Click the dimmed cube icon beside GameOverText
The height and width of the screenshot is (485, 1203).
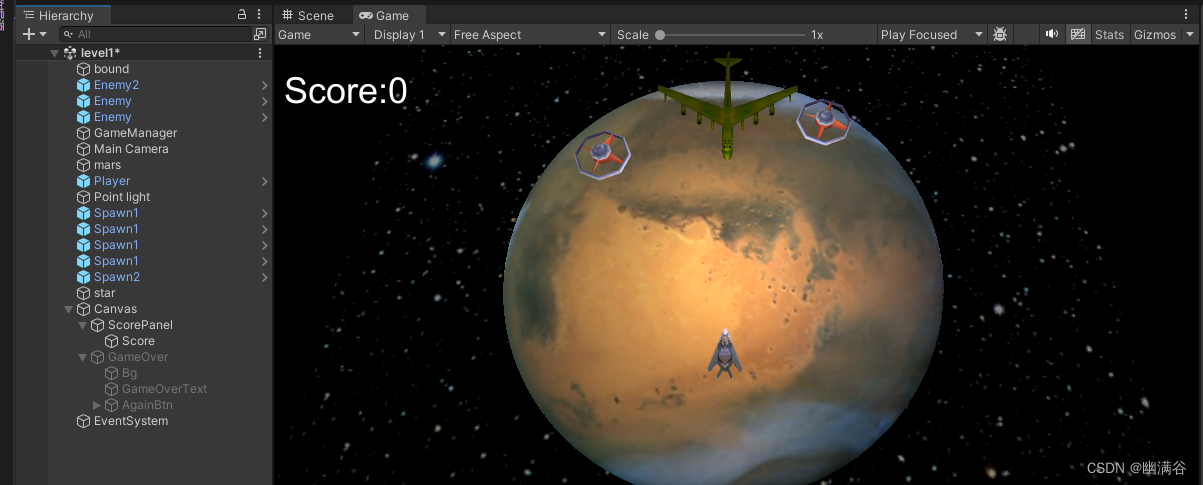(112, 389)
